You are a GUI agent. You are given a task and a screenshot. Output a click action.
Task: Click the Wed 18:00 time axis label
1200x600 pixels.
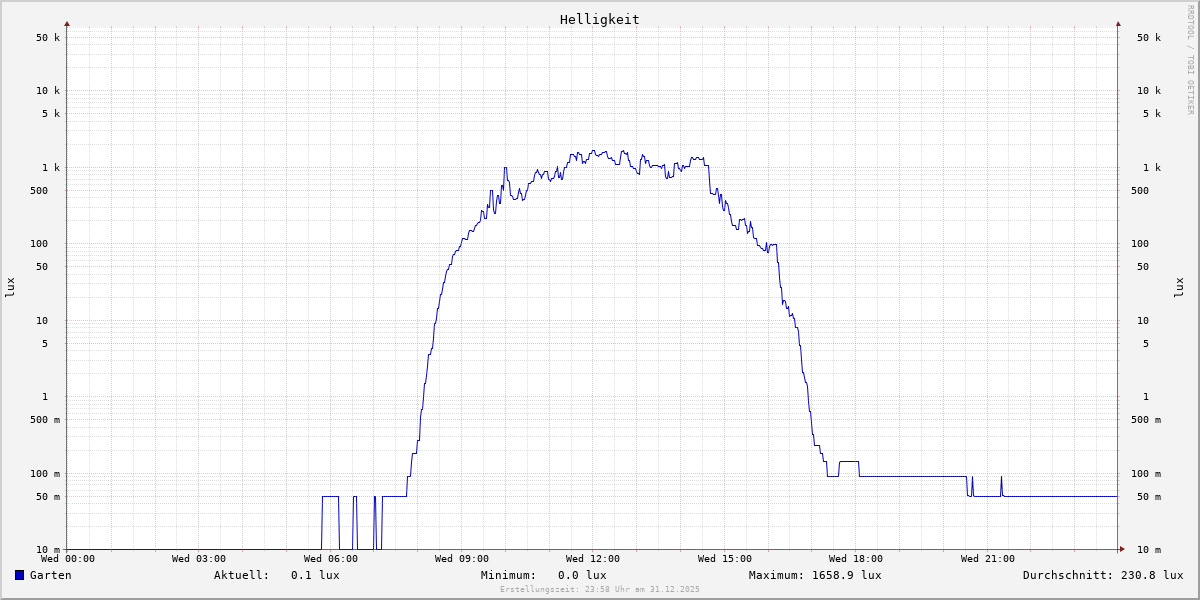pyautogui.click(x=856, y=559)
